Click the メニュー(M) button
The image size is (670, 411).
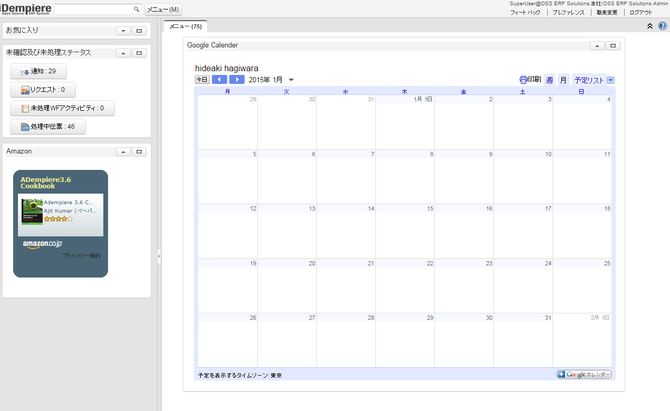coord(163,9)
